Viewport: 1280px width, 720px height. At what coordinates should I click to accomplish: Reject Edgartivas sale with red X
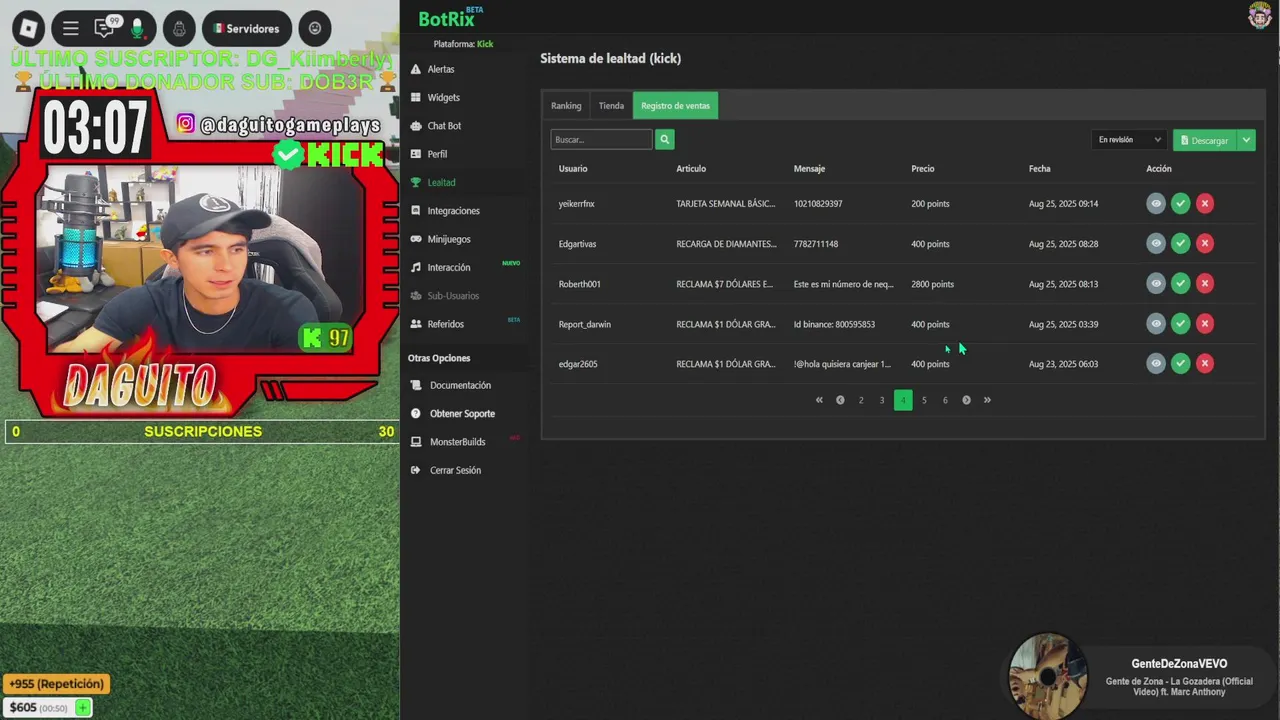(1205, 243)
